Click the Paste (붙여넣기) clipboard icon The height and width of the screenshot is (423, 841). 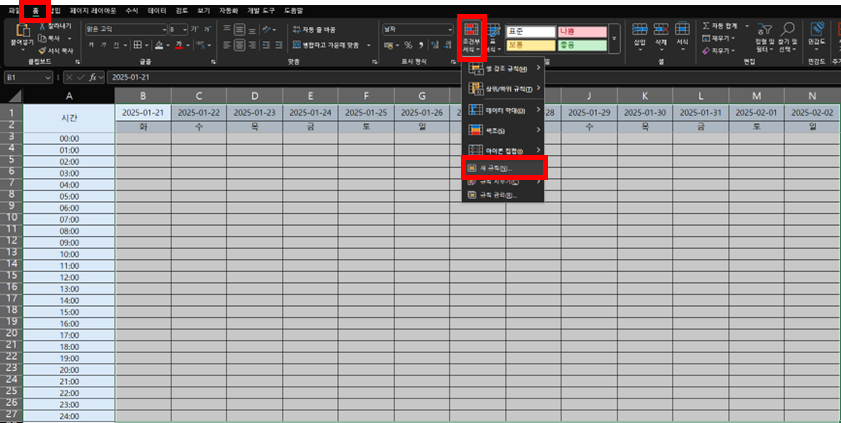pos(23,31)
